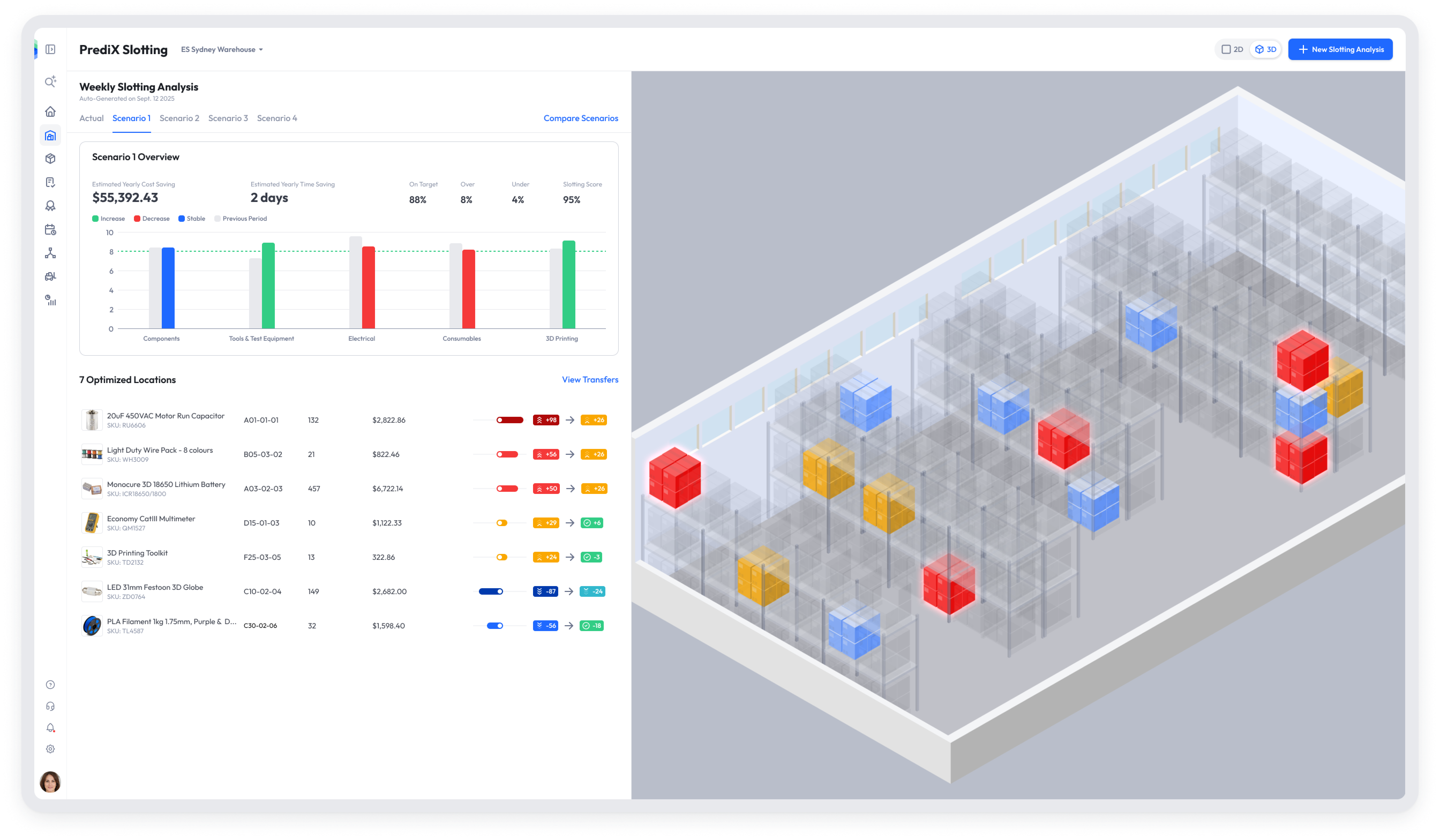Open the settings gear icon
Screen dimensions: 1440x840
pos(50,749)
